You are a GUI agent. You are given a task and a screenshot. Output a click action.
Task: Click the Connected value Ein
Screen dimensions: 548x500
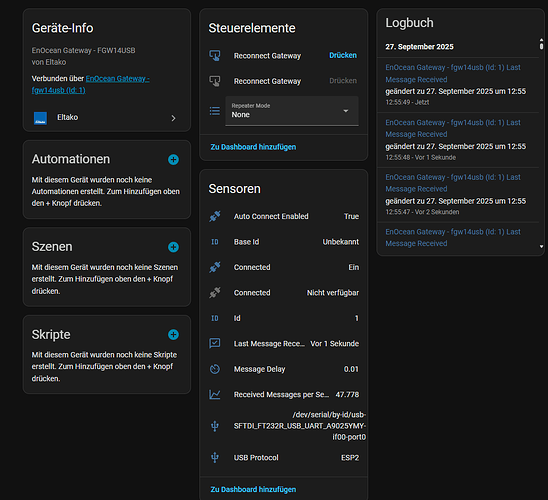[x=353, y=267]
